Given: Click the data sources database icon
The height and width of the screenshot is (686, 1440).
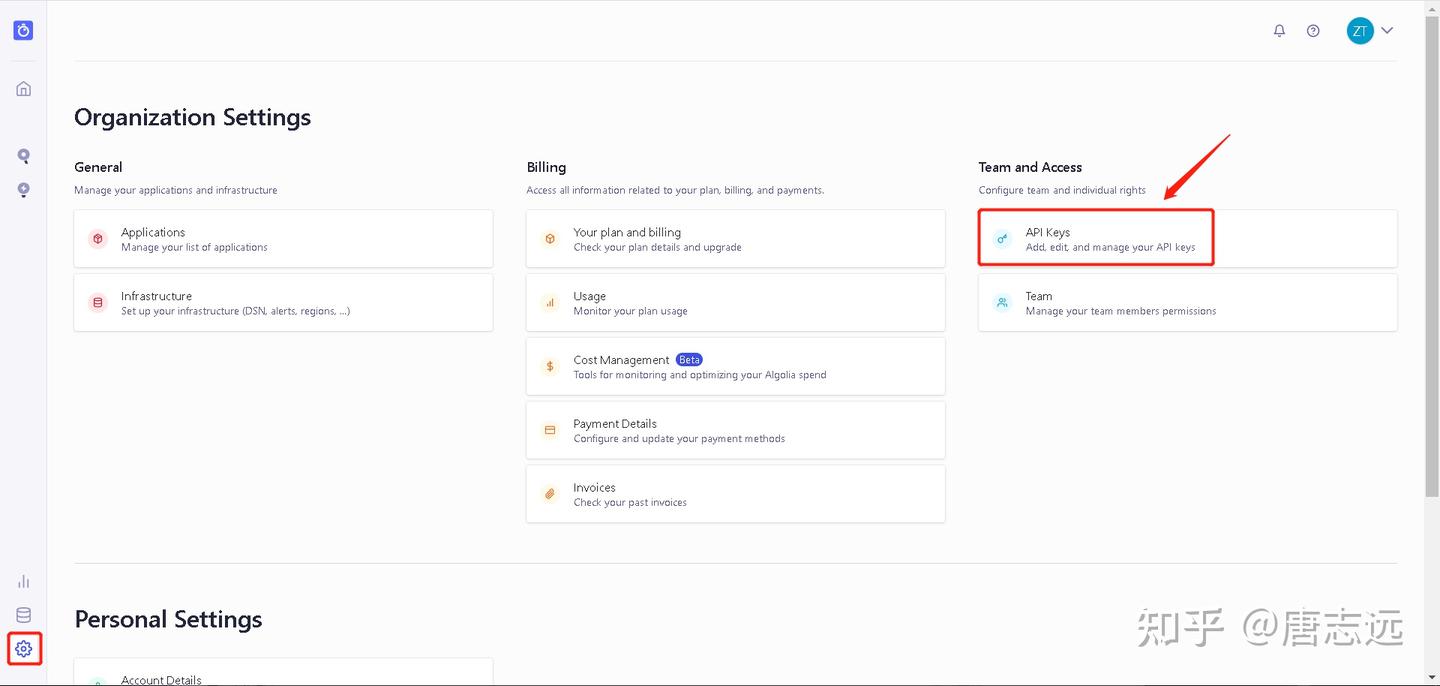Looking at the screenshot, I should pos(23,615).
